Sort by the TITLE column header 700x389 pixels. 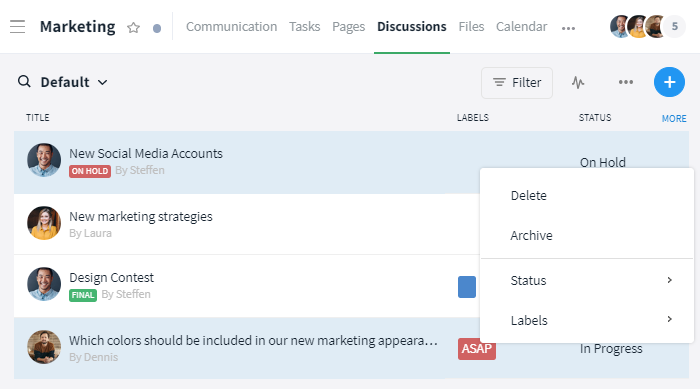[38, 118]
